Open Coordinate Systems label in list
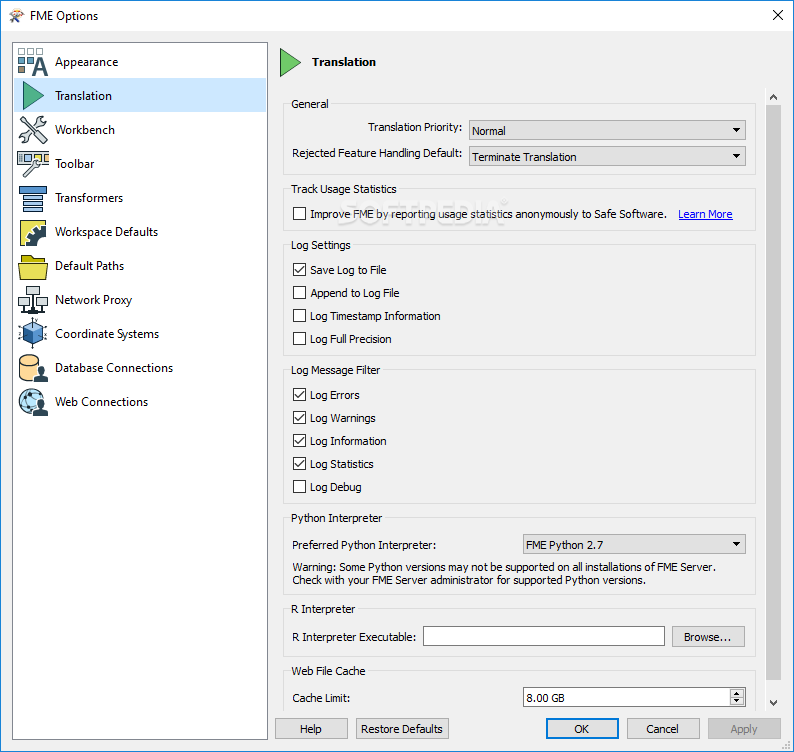Screen dimensions: 794x752 (x=107, y=334)
